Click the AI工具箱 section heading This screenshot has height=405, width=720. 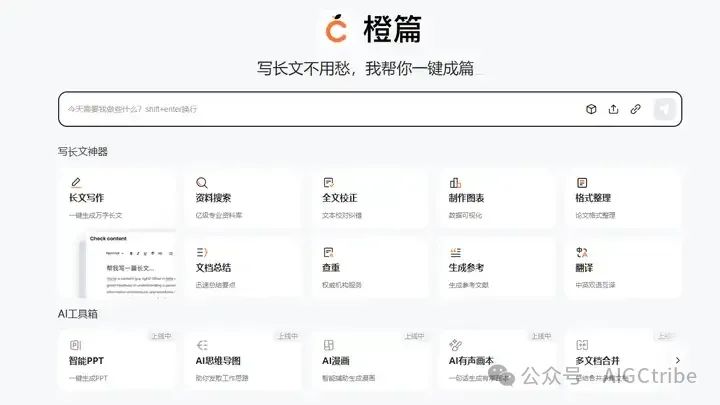pyautogui.click(x=78, y=314)
